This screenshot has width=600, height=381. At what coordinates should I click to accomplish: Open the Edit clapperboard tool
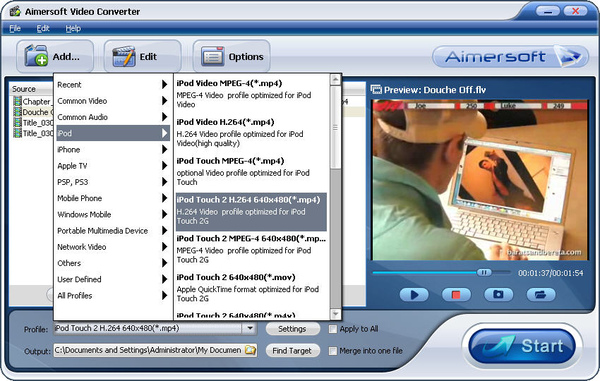pos(142,57)
